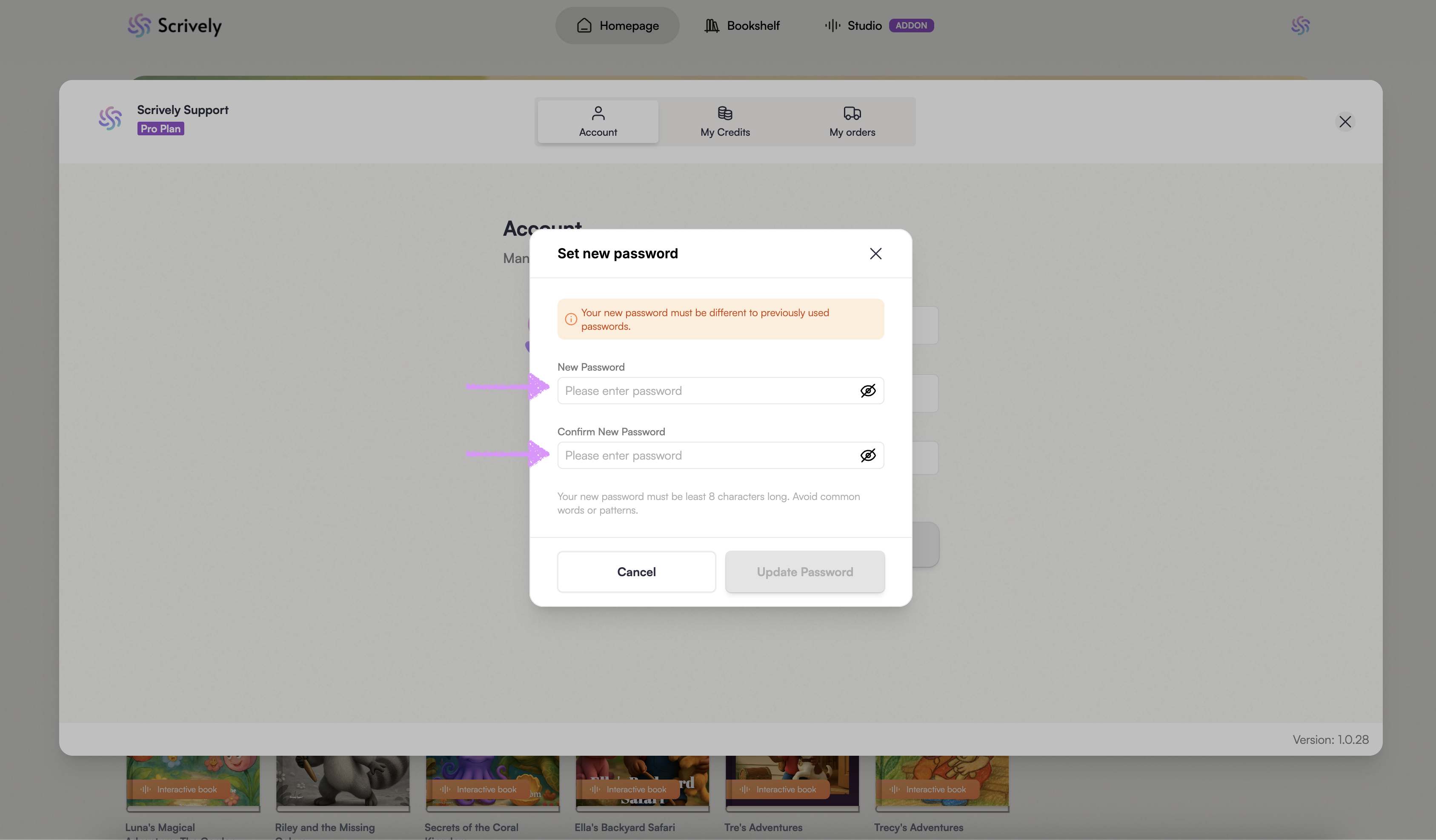The height and width of the screenshot is (840, 1436).
Task: Open the profile avatar icon top right
Action: 1300,26
